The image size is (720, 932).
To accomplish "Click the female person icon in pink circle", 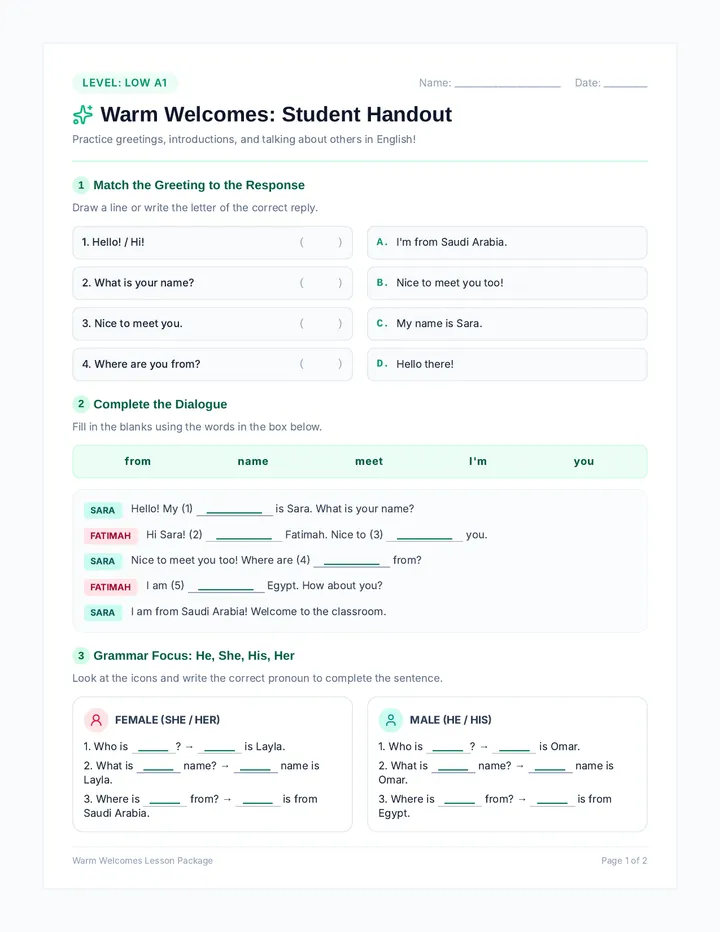I will (96, 720).
